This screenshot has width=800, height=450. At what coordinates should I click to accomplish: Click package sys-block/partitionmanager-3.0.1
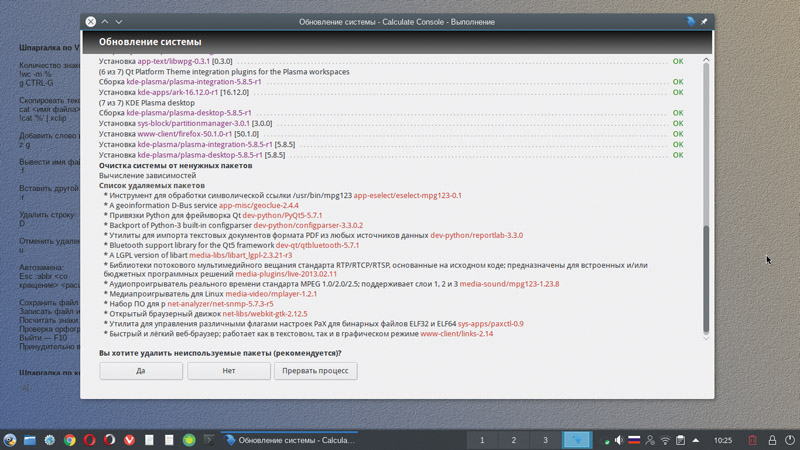point(193,123)
